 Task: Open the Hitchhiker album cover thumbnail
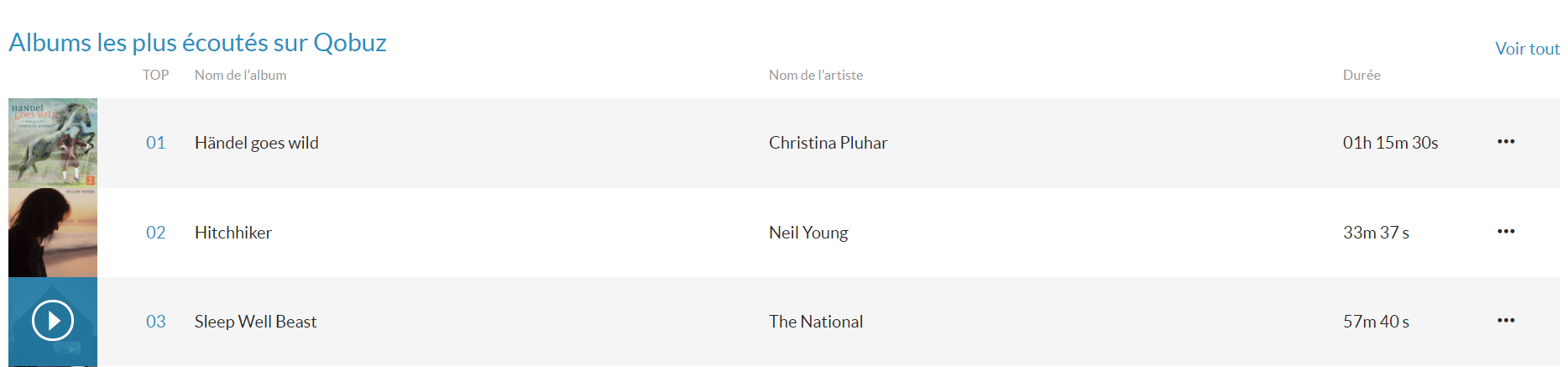pos(53,233)
